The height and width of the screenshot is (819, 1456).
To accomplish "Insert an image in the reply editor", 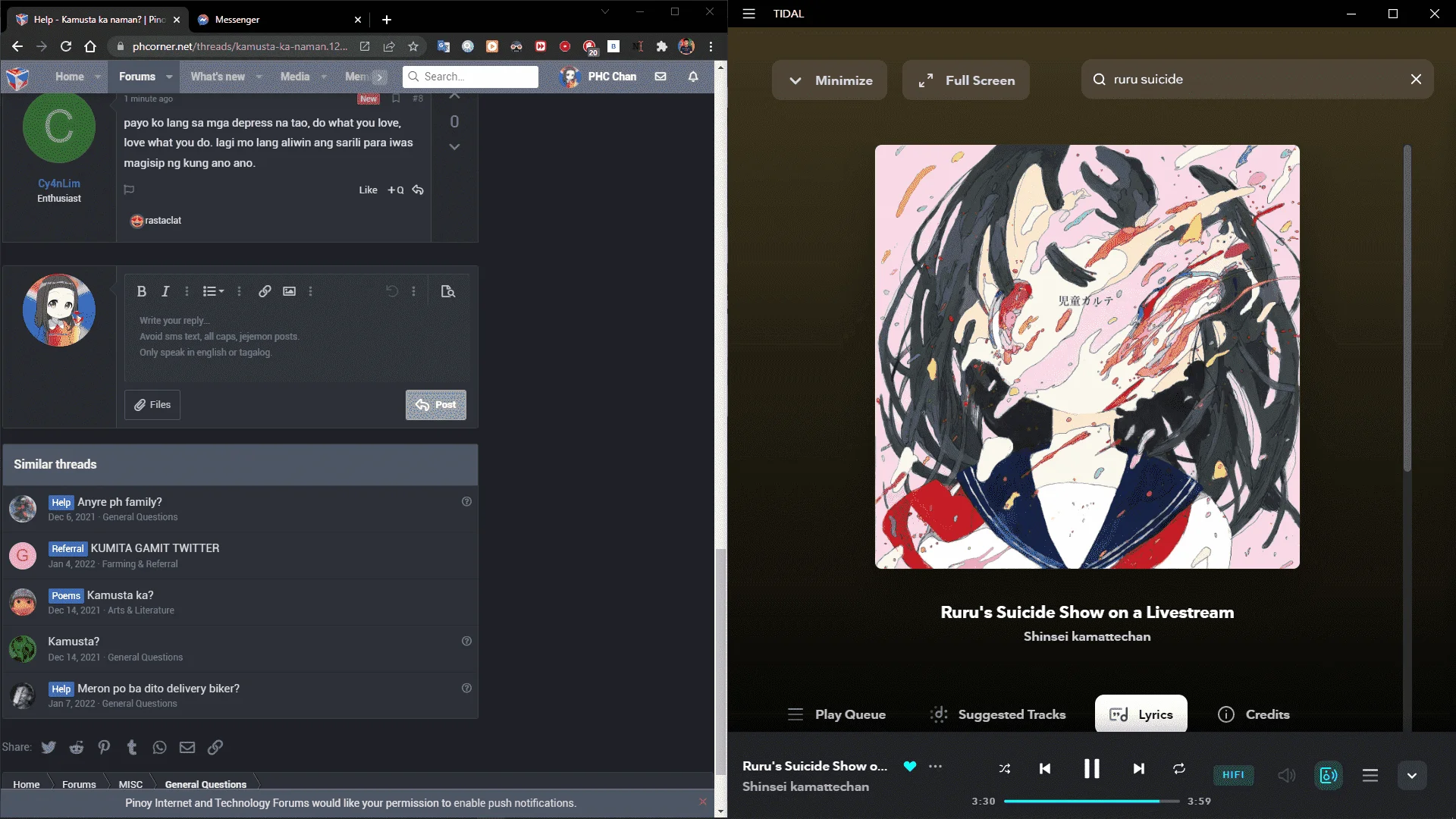I will [289, 291].
